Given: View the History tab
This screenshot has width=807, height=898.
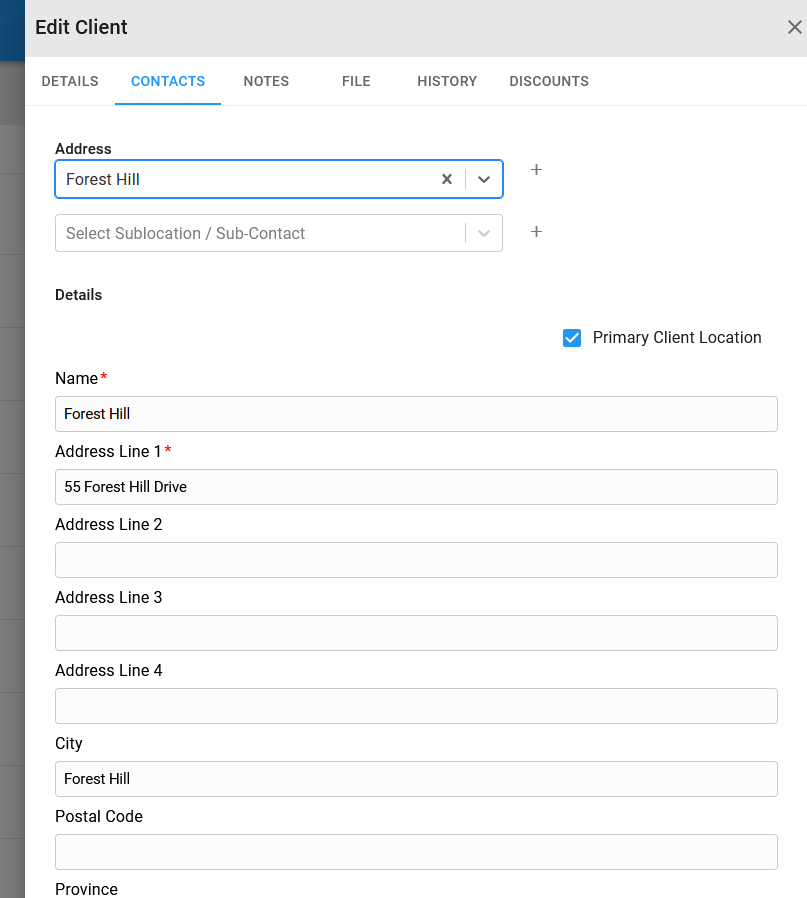Looking at the screenshot, I should coord(447,81).
